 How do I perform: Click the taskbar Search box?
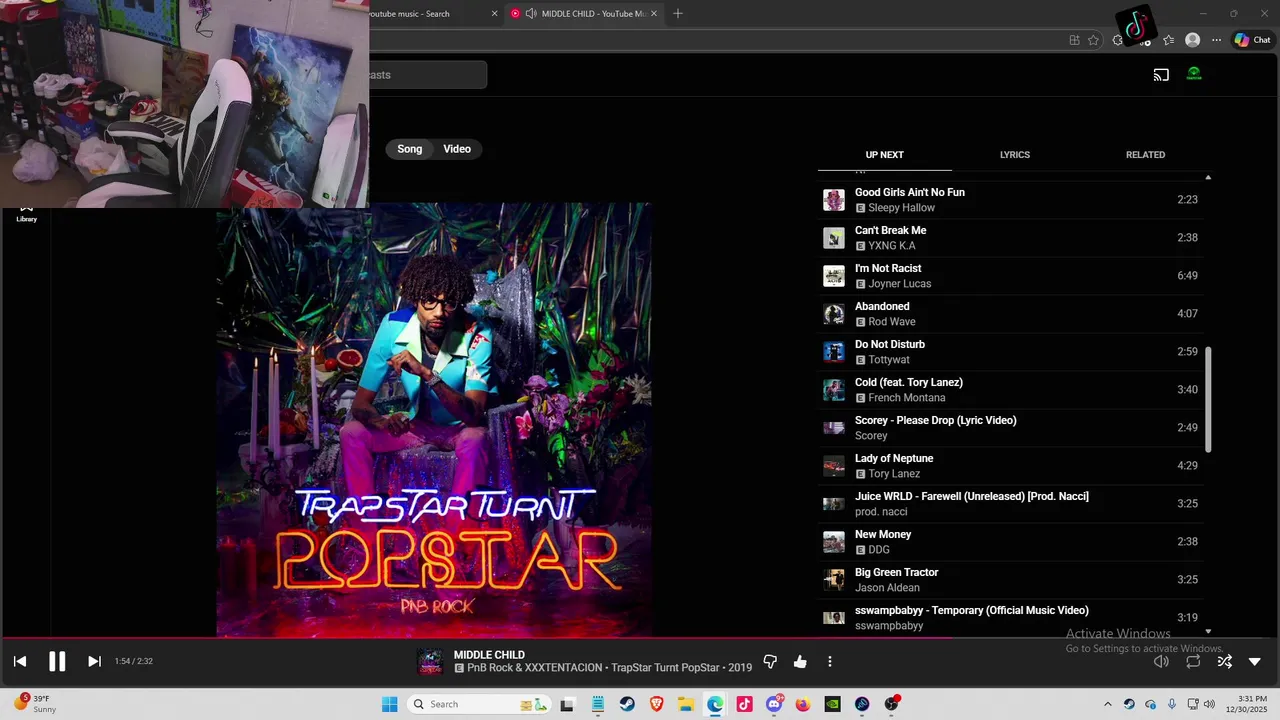point(480,704)
